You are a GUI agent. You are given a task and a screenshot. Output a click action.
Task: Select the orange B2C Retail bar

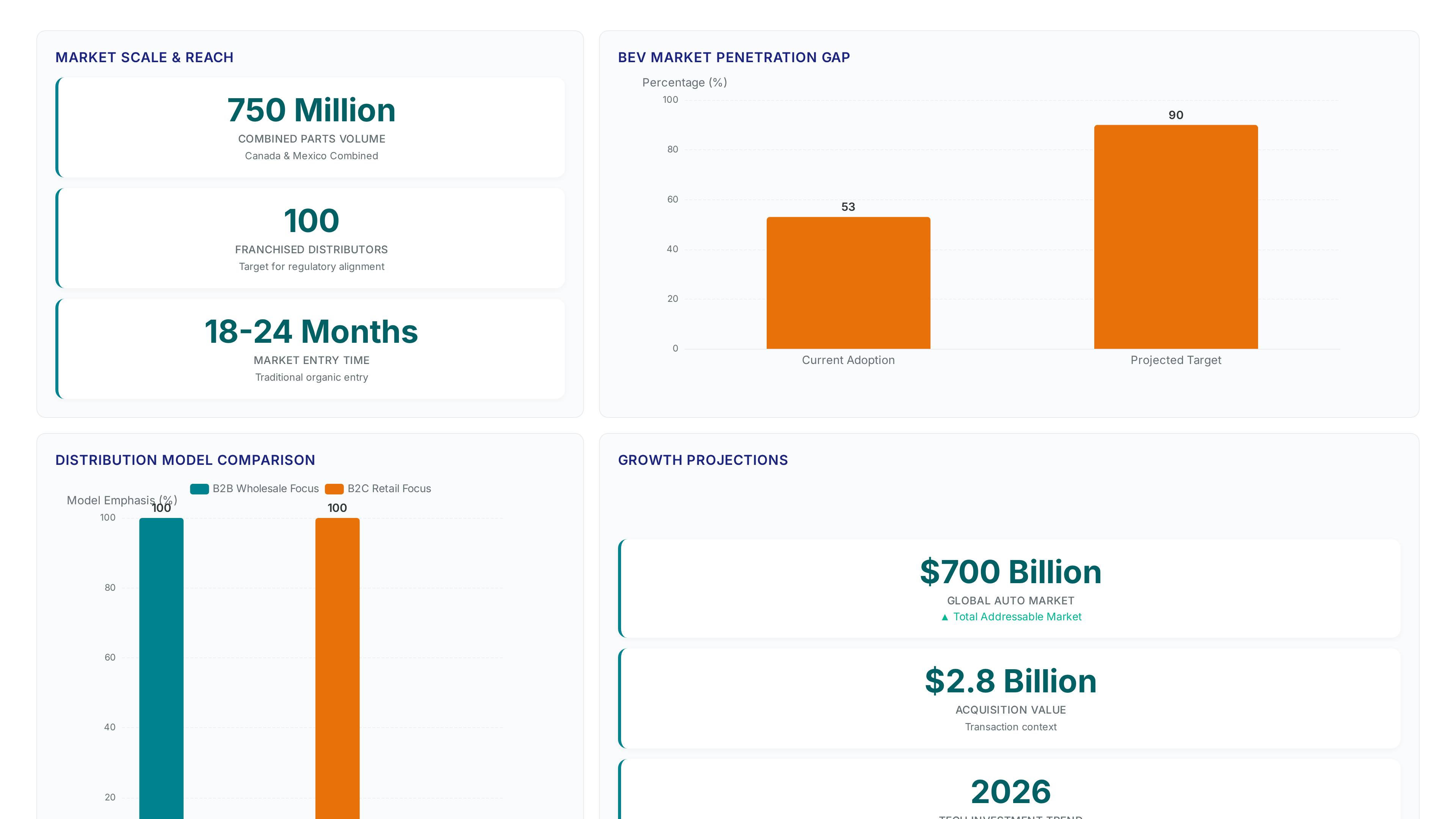coord(337,668)
